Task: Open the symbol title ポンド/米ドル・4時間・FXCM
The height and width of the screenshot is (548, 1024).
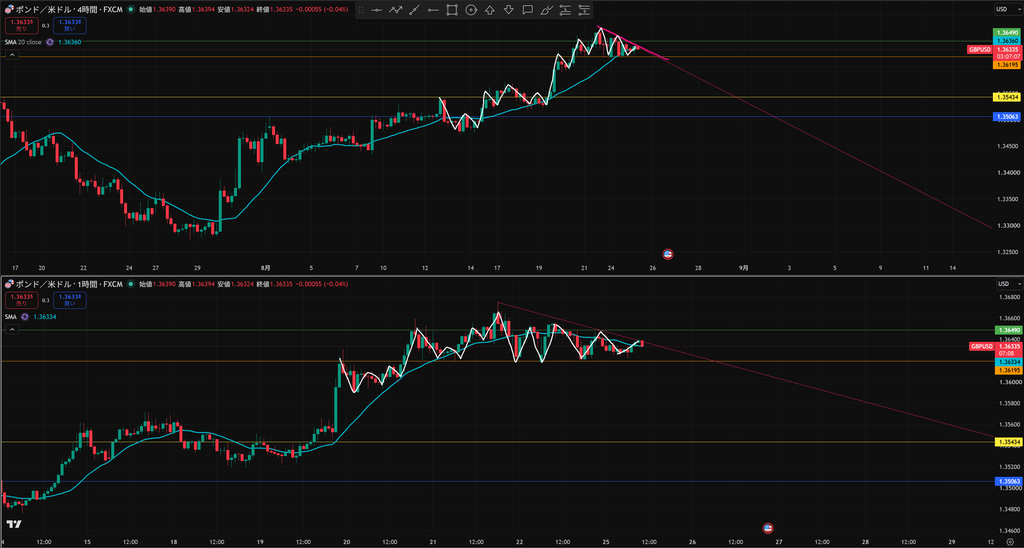Action: 69,10
